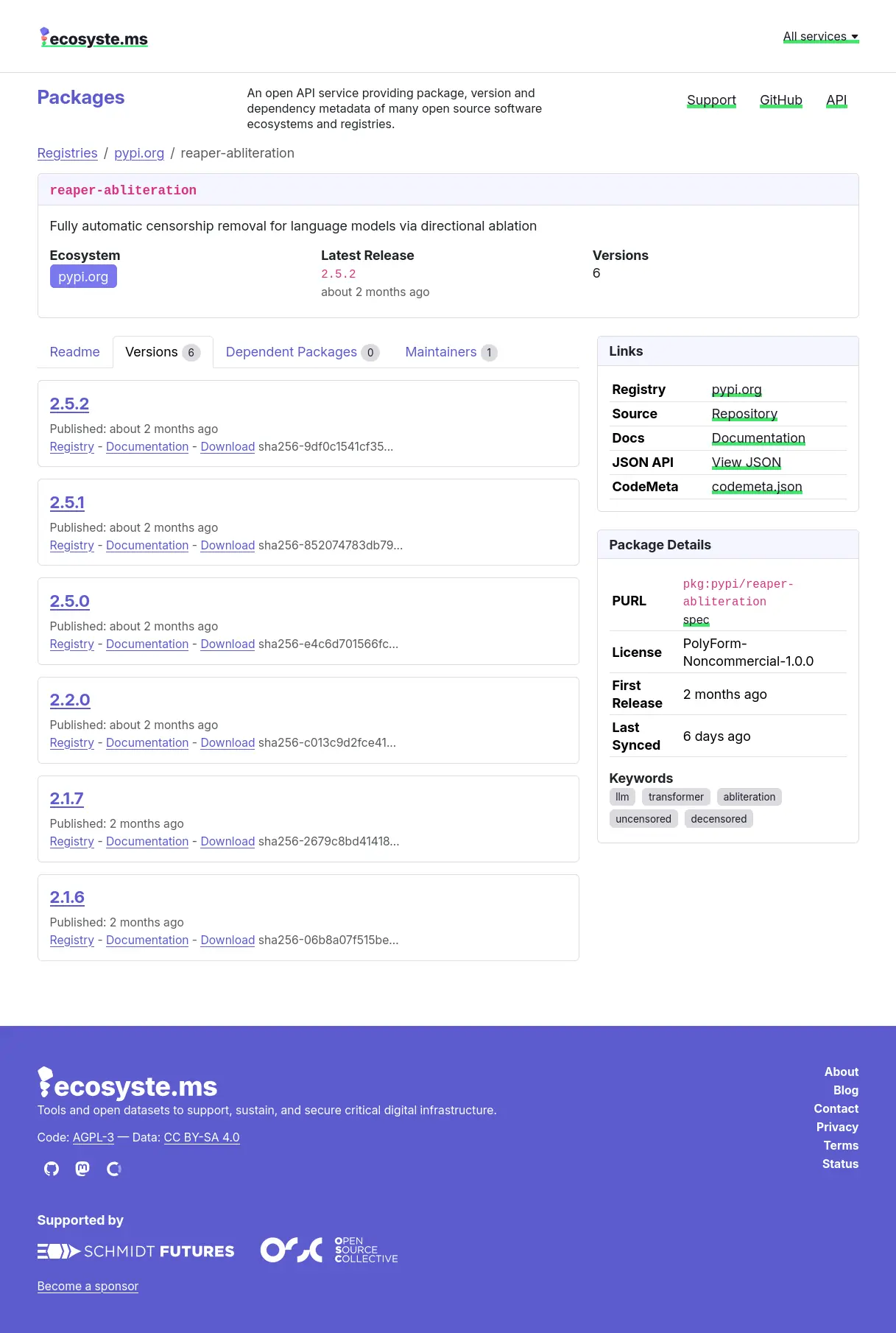Image resolution: width=896 pixels, height=1333 pixels.
Task: Open the Mastodon icon in footer
Action: tap(82, 1169)
